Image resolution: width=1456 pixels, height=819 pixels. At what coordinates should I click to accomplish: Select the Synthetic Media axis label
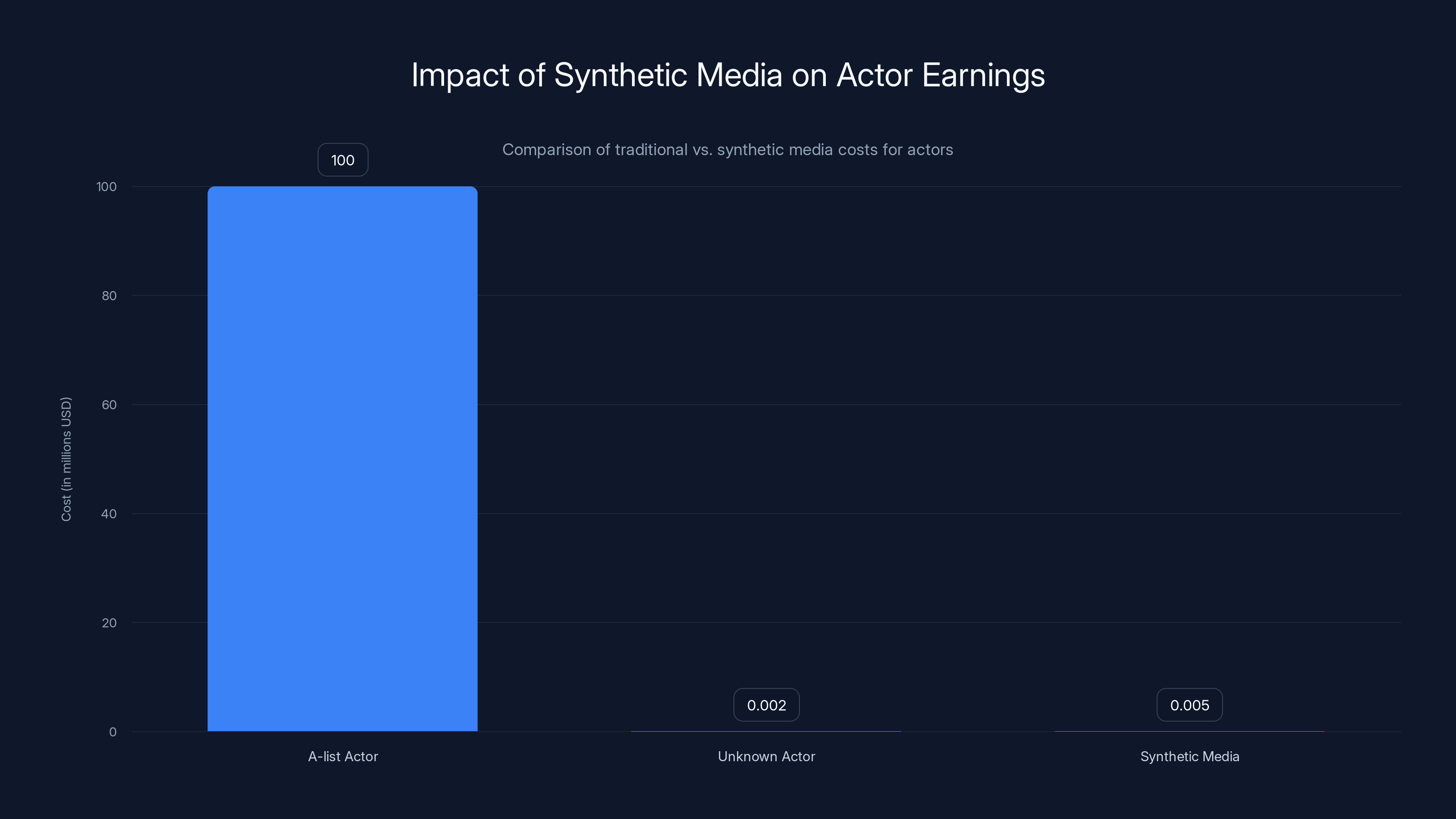pyautogui.click(x=1189, y=756)
